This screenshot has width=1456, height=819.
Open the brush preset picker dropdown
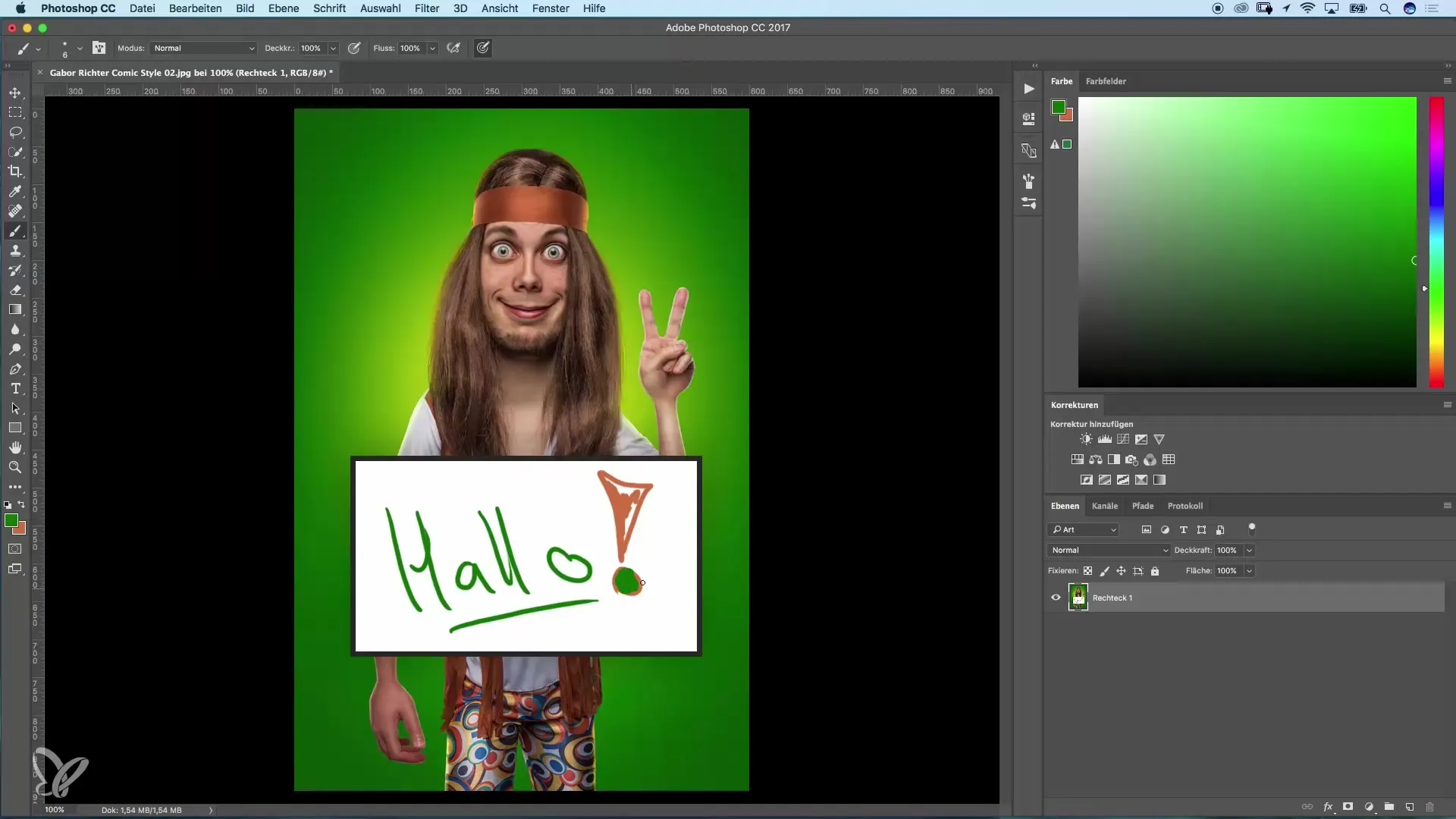[80, 49]
